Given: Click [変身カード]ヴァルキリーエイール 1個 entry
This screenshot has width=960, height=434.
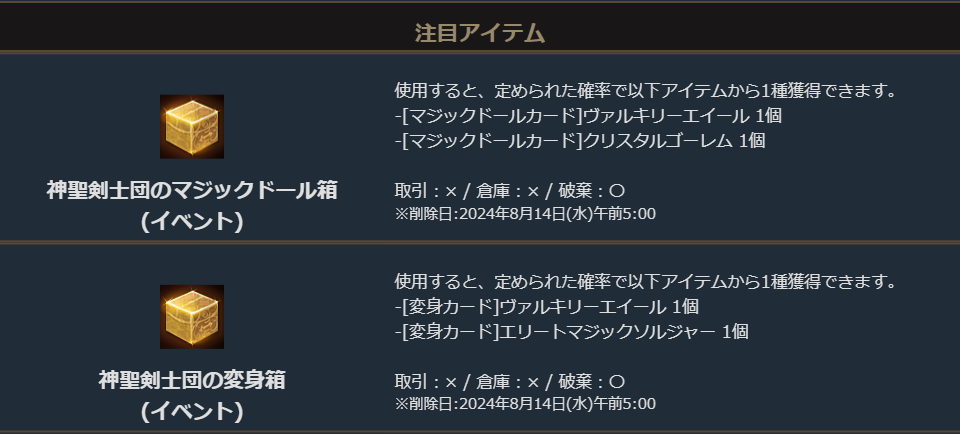Looking at the screenshot, I should click(x=546, y=306).
